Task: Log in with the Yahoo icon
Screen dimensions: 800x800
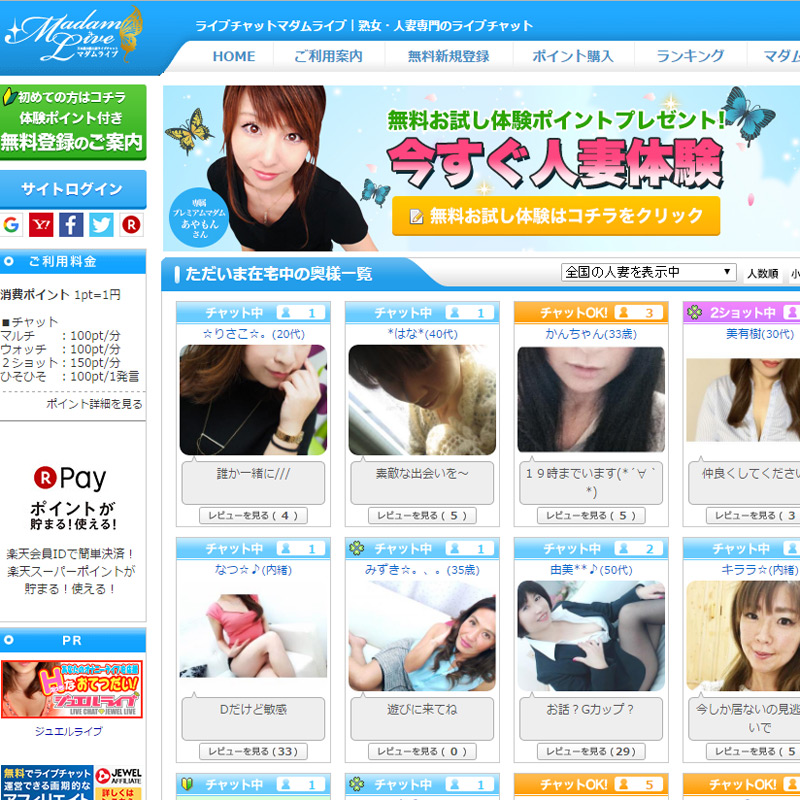Action: 41,224
